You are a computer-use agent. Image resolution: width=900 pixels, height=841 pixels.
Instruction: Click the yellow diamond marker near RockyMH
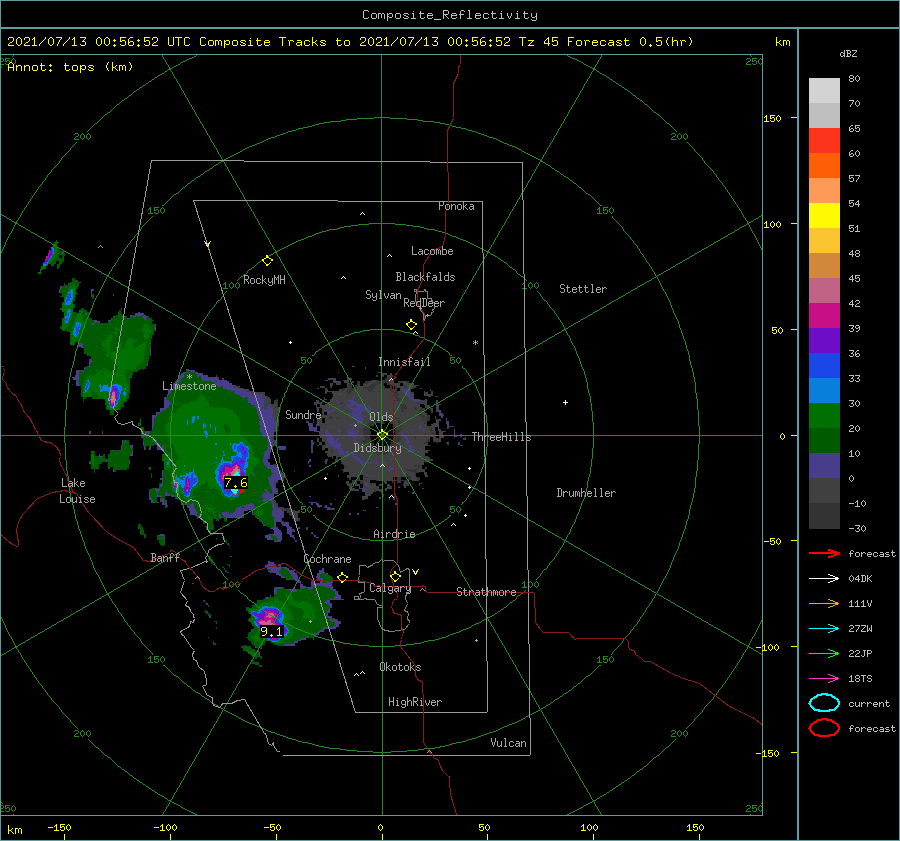point(267,261)
